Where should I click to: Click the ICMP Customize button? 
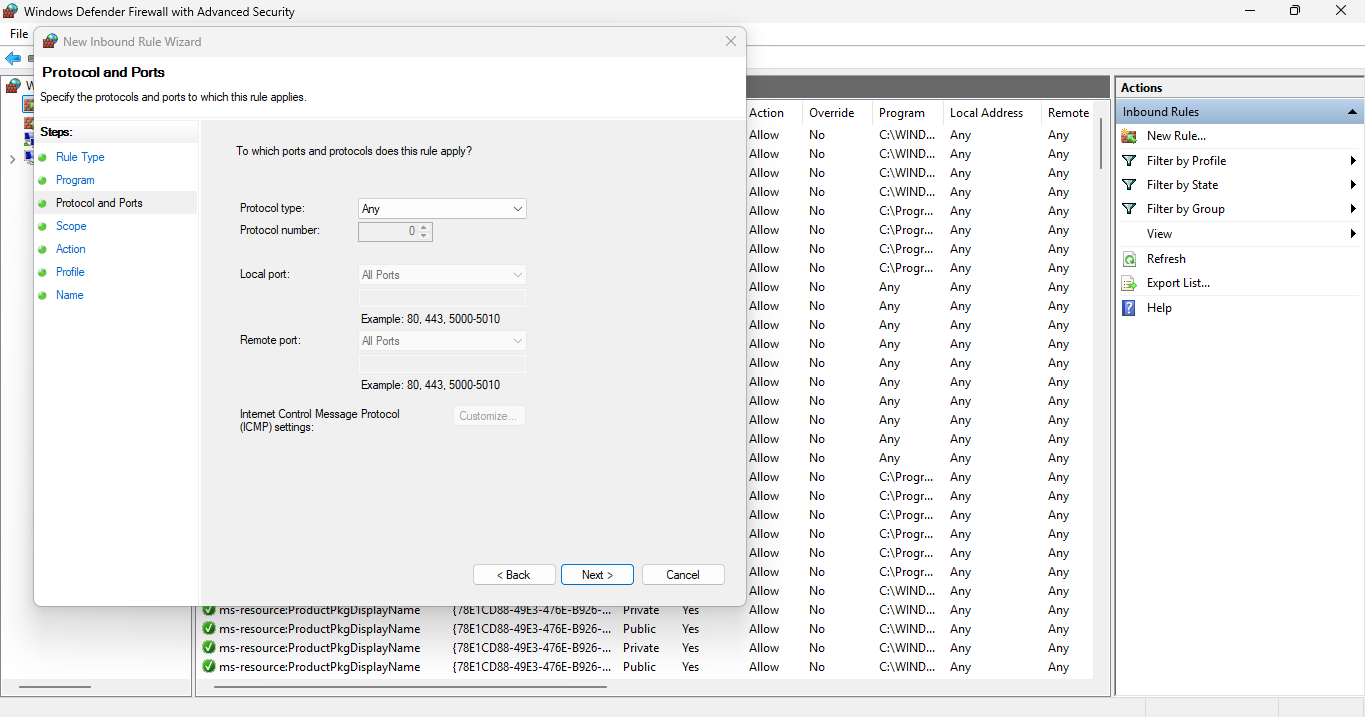[x=489, y=416]
